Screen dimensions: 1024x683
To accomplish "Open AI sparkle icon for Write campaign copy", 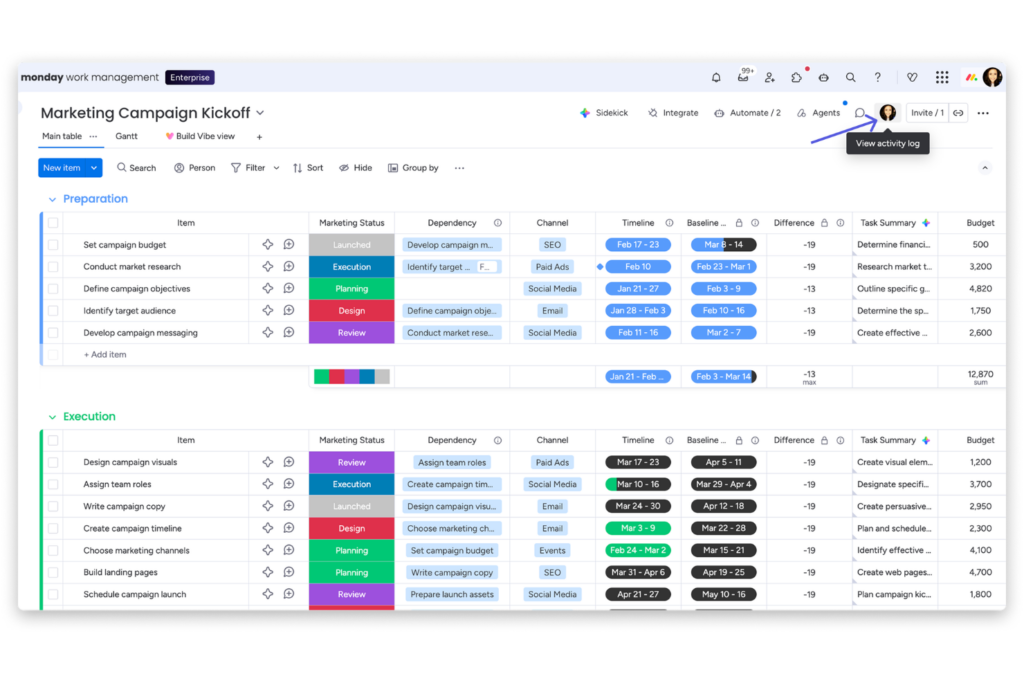I will (268, 505).
